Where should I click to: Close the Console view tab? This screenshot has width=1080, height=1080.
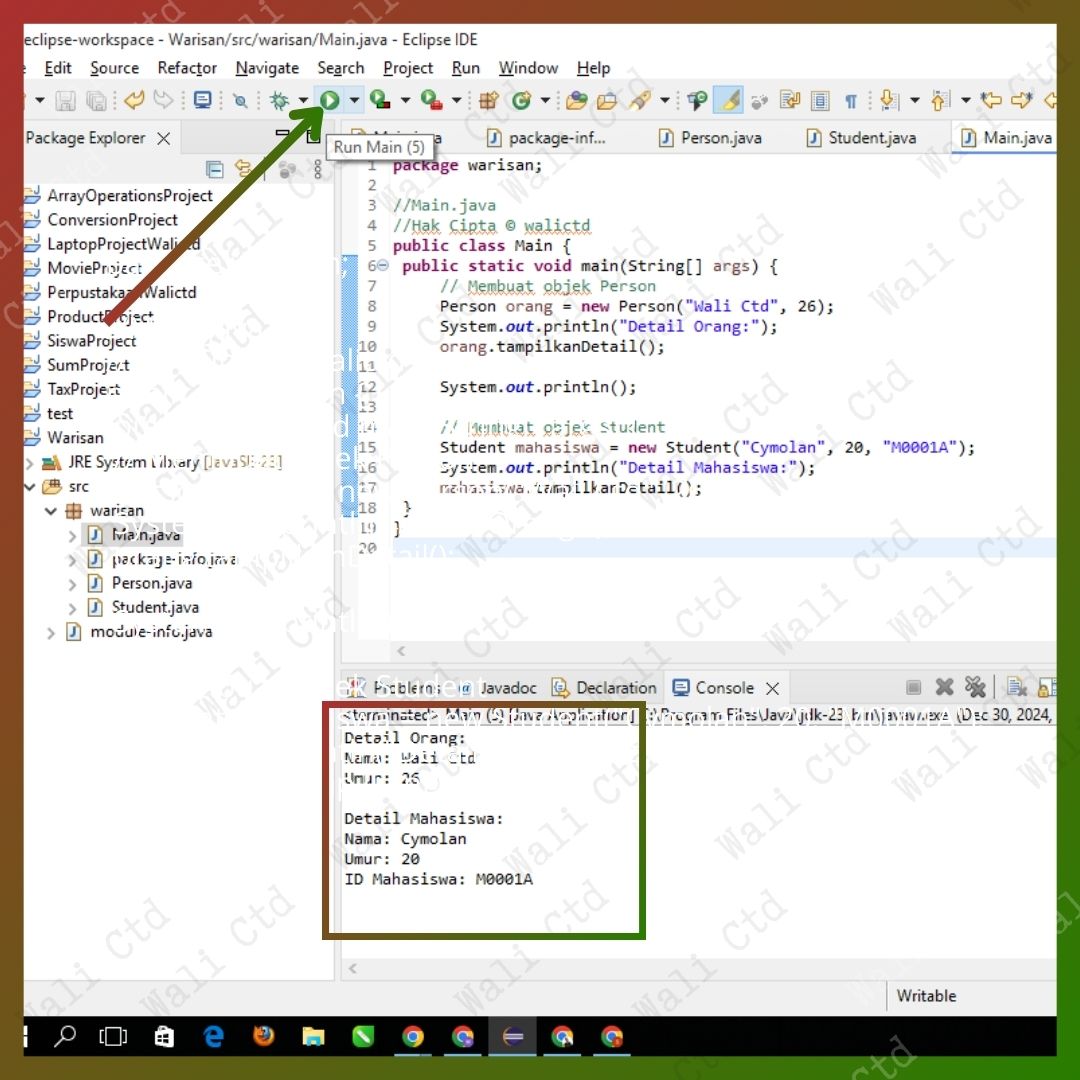click(x=773, y=688)
